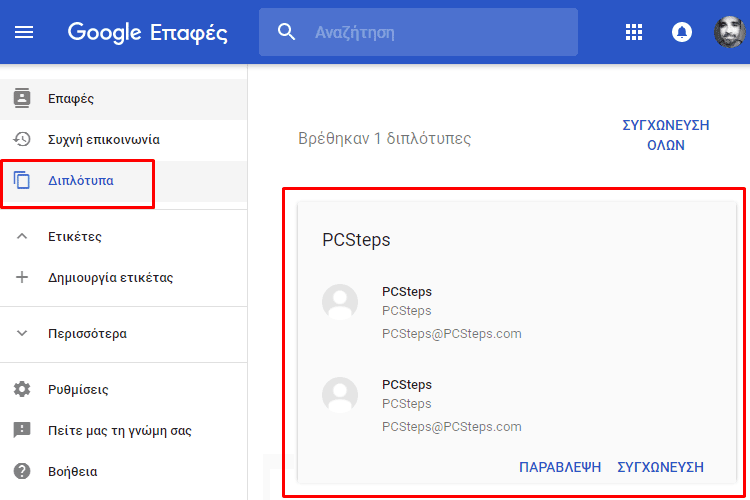
Task: Click plus for Δημιουργία ετικέτας
Action: [22, 277]
